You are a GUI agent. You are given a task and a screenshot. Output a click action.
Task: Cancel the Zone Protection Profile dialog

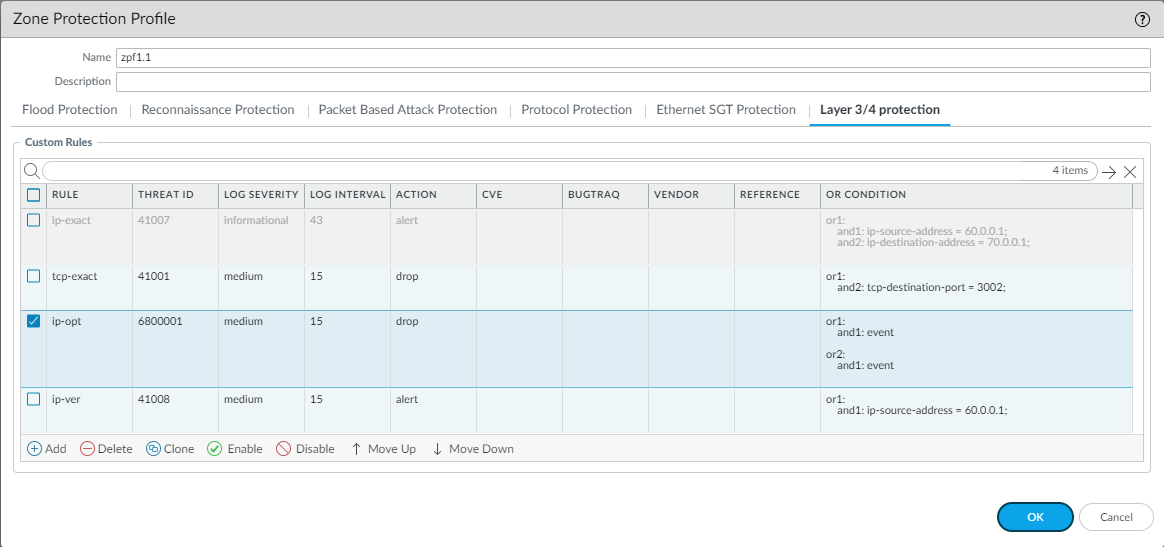[1116, 517]
